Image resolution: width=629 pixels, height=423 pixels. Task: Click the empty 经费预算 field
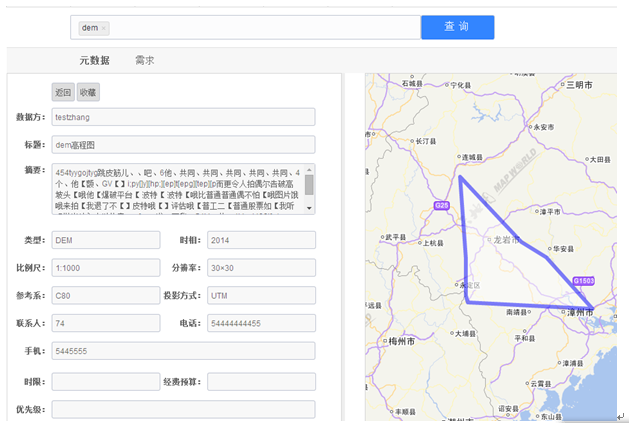tap(261, 382)
